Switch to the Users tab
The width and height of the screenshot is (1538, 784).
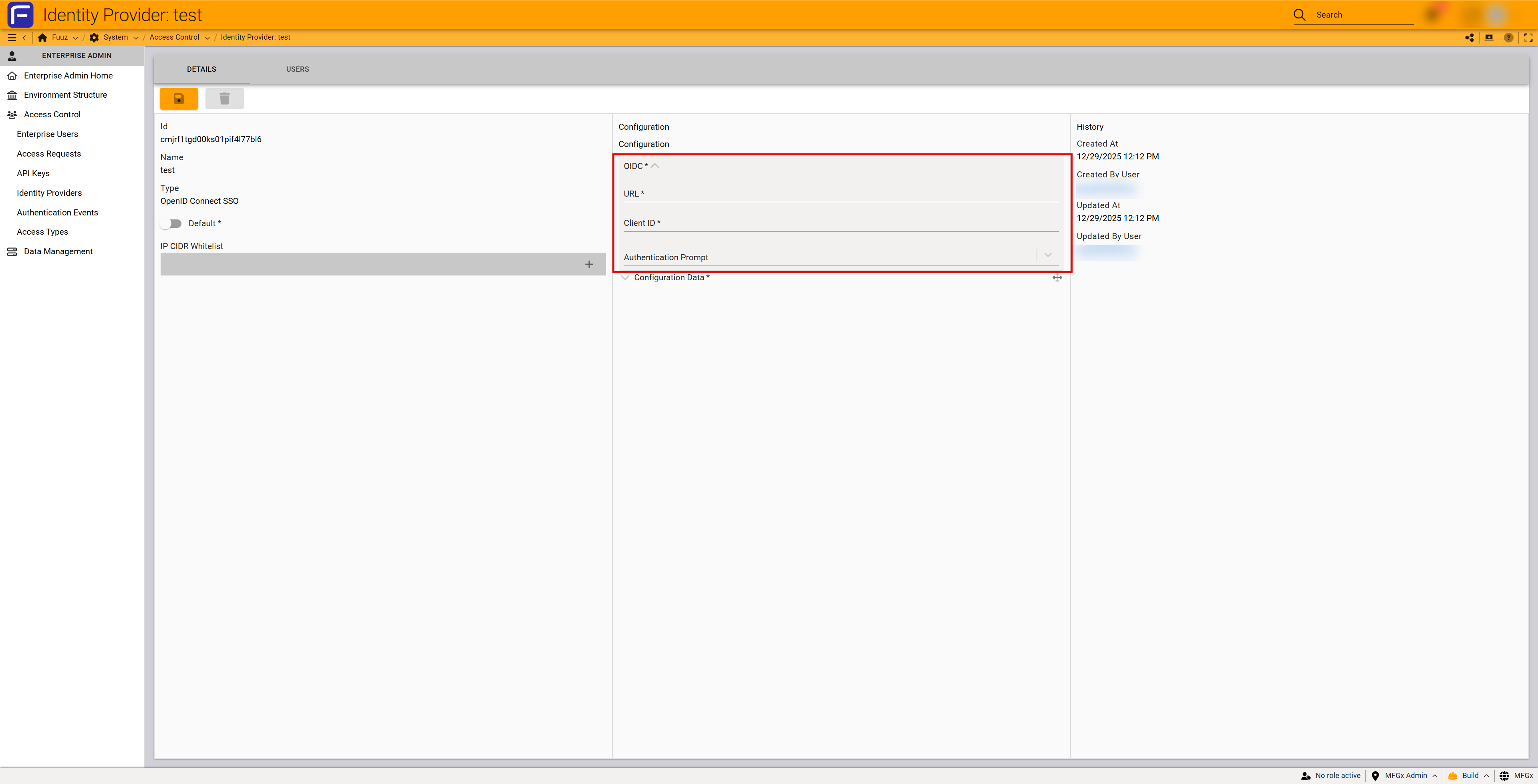(297, 69)
